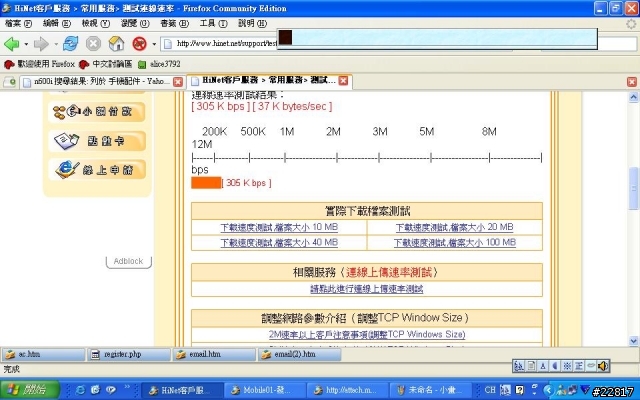
Task: Switch to the 未命名 - 小畫家 taskbar window
Action: point(430,390)
